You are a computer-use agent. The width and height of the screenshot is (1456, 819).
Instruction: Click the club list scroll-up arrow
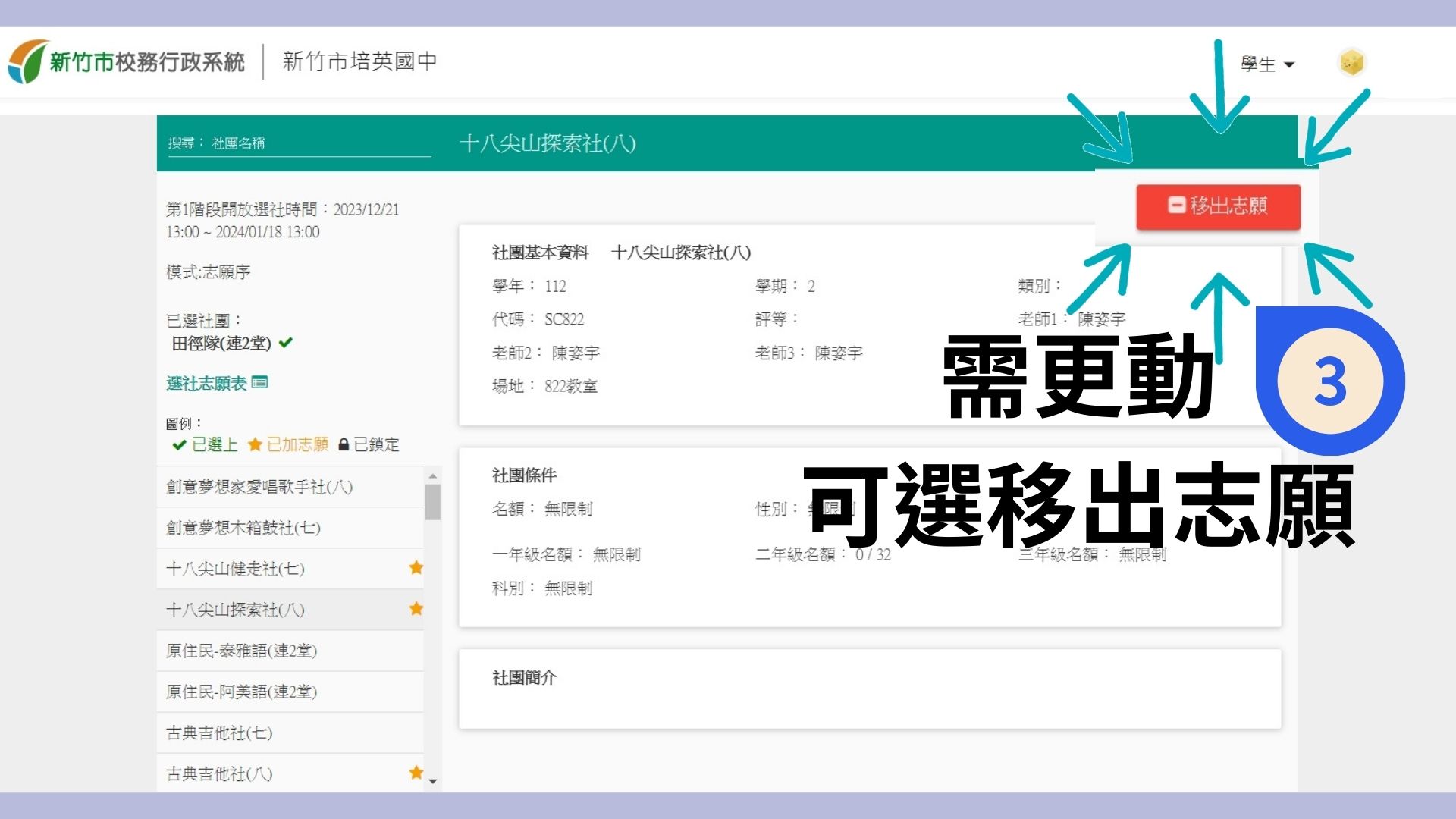point(432,476)
